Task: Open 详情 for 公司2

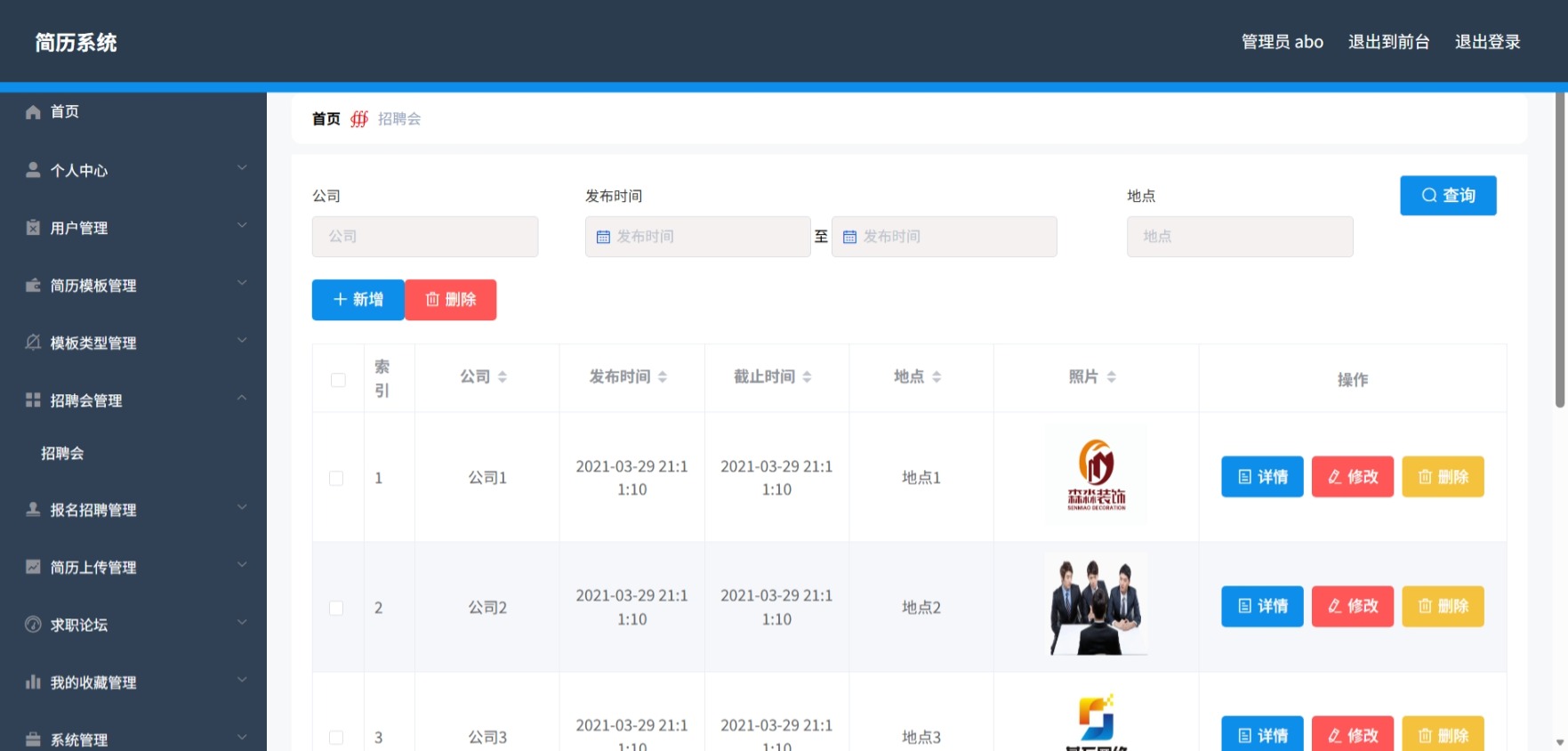Action: click(1262, 607)
